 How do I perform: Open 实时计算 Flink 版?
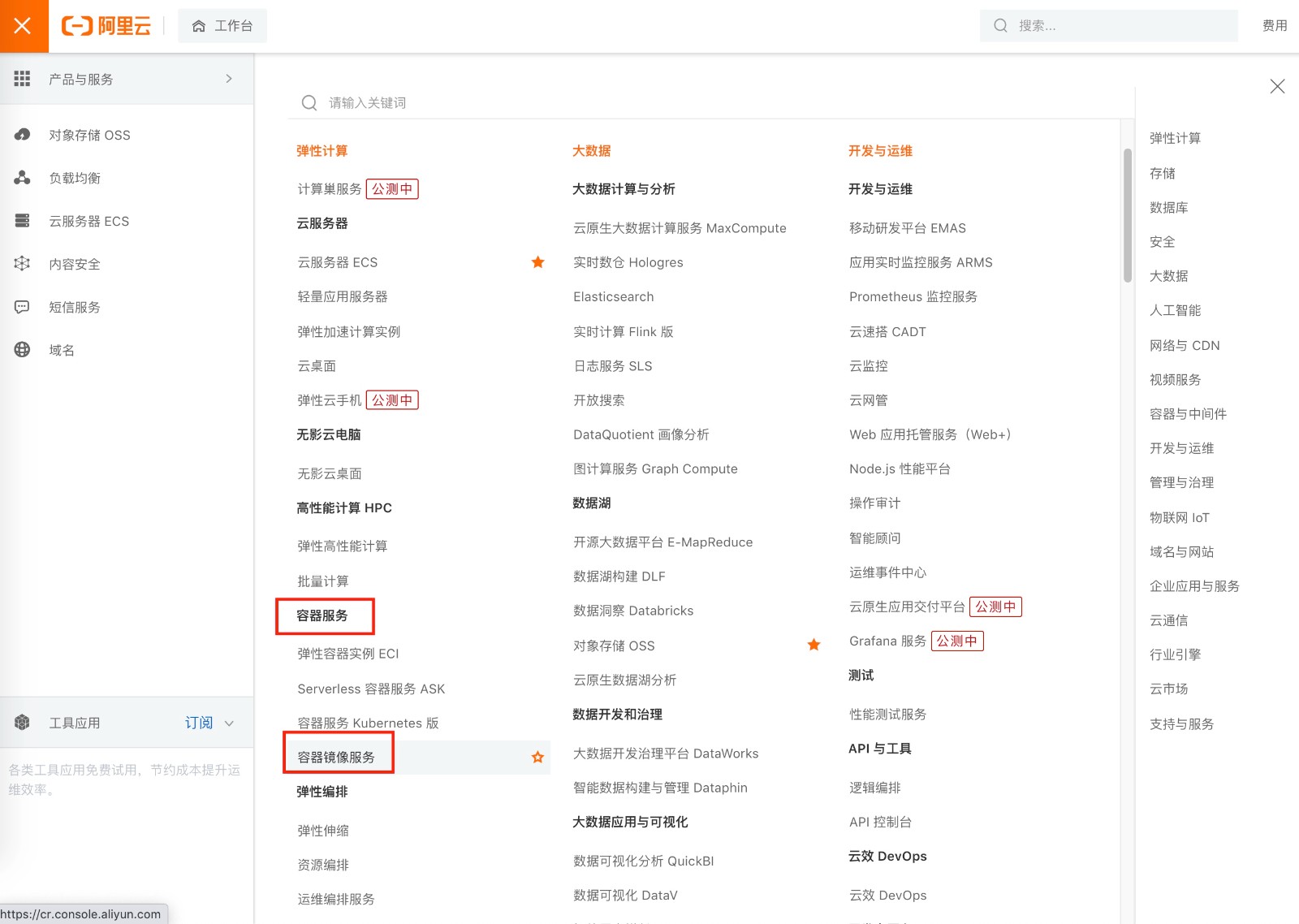[624, 331]
